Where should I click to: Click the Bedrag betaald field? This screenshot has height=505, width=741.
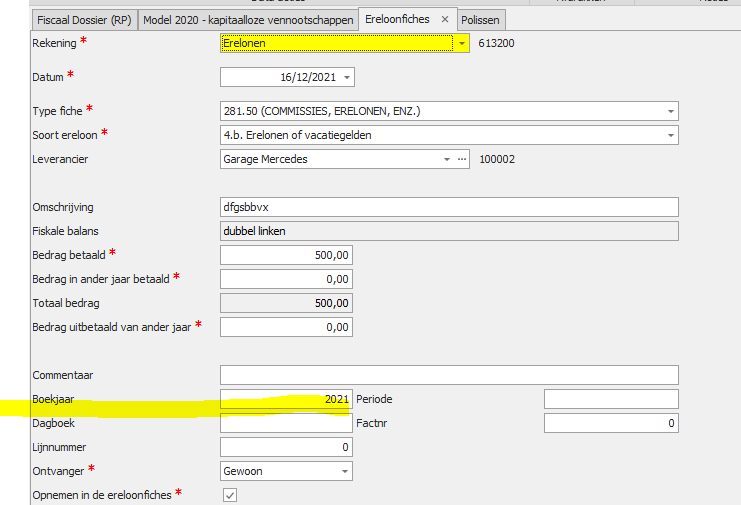coord(286,255)
